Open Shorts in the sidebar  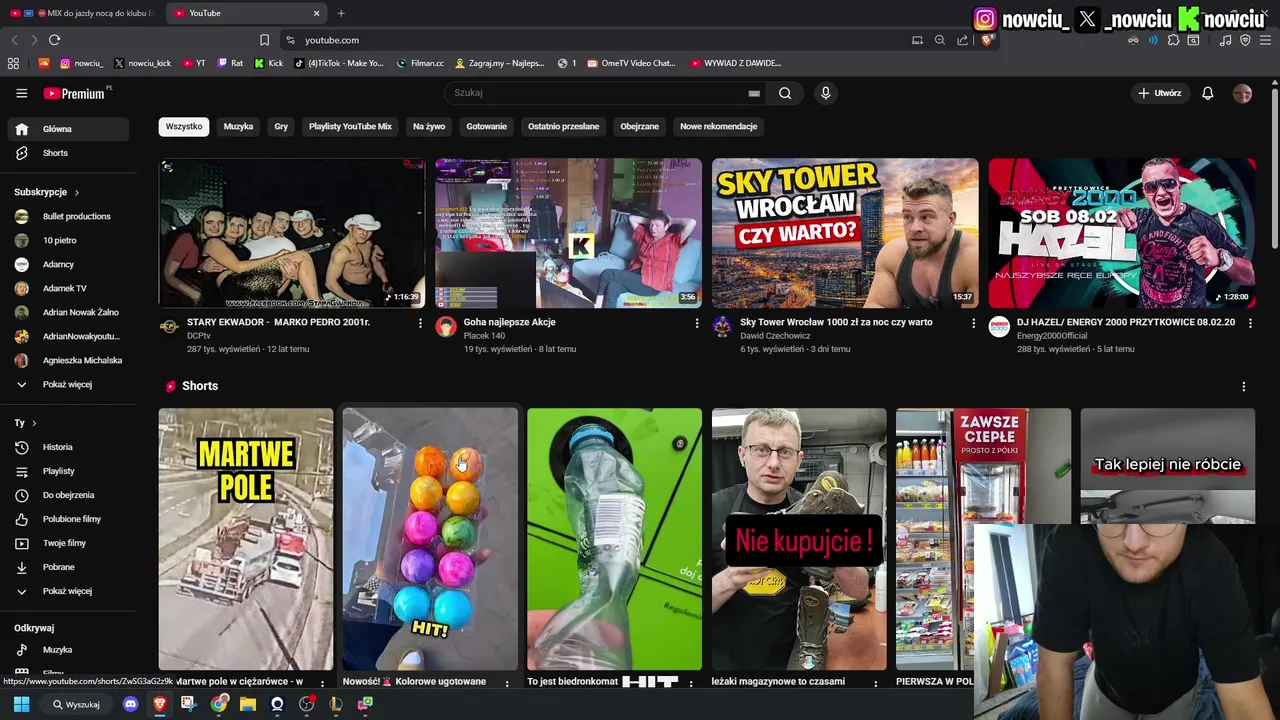[68, 153]
